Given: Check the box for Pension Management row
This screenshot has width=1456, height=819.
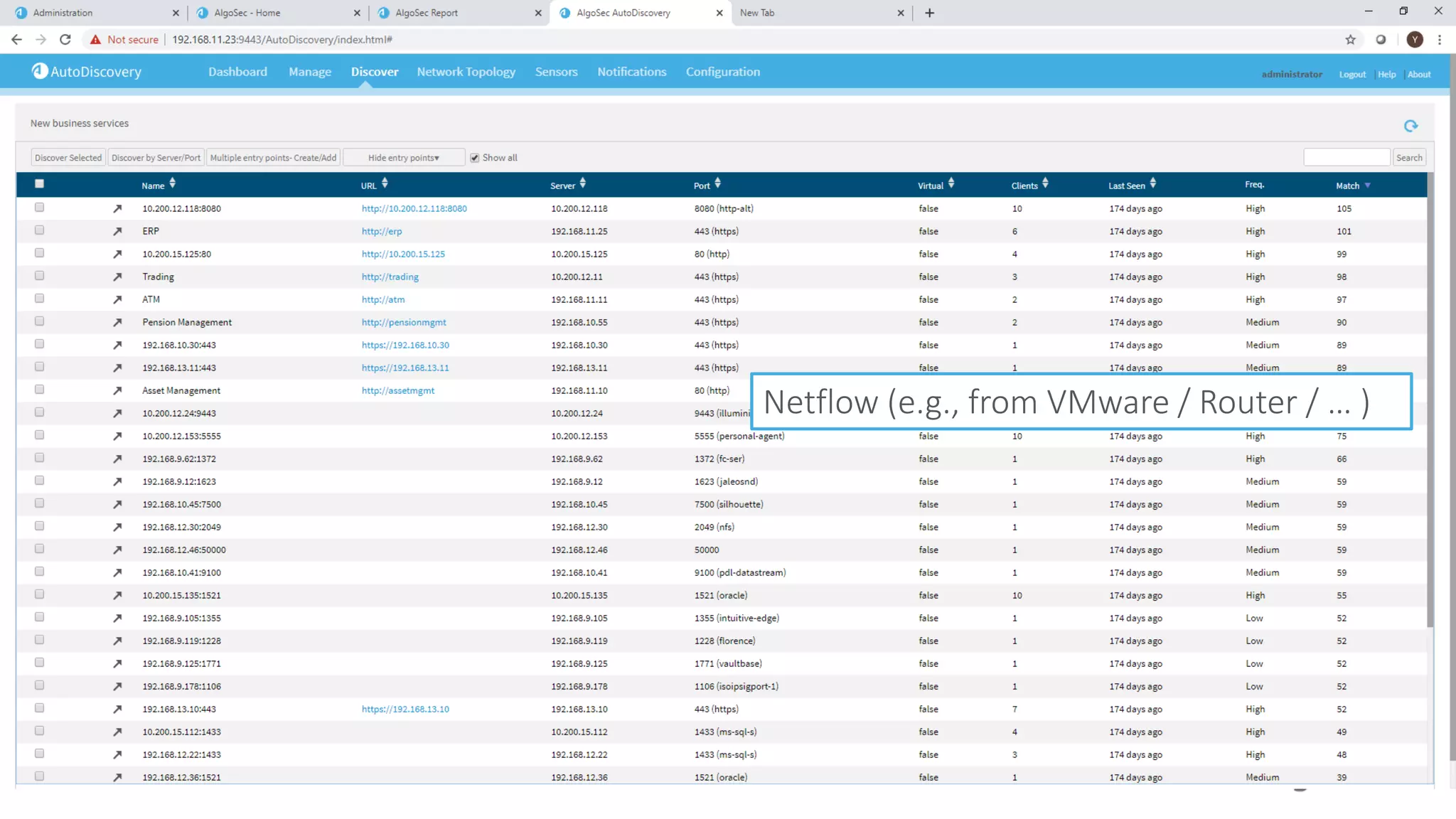Looking at the screenshot, I should 39,321.
